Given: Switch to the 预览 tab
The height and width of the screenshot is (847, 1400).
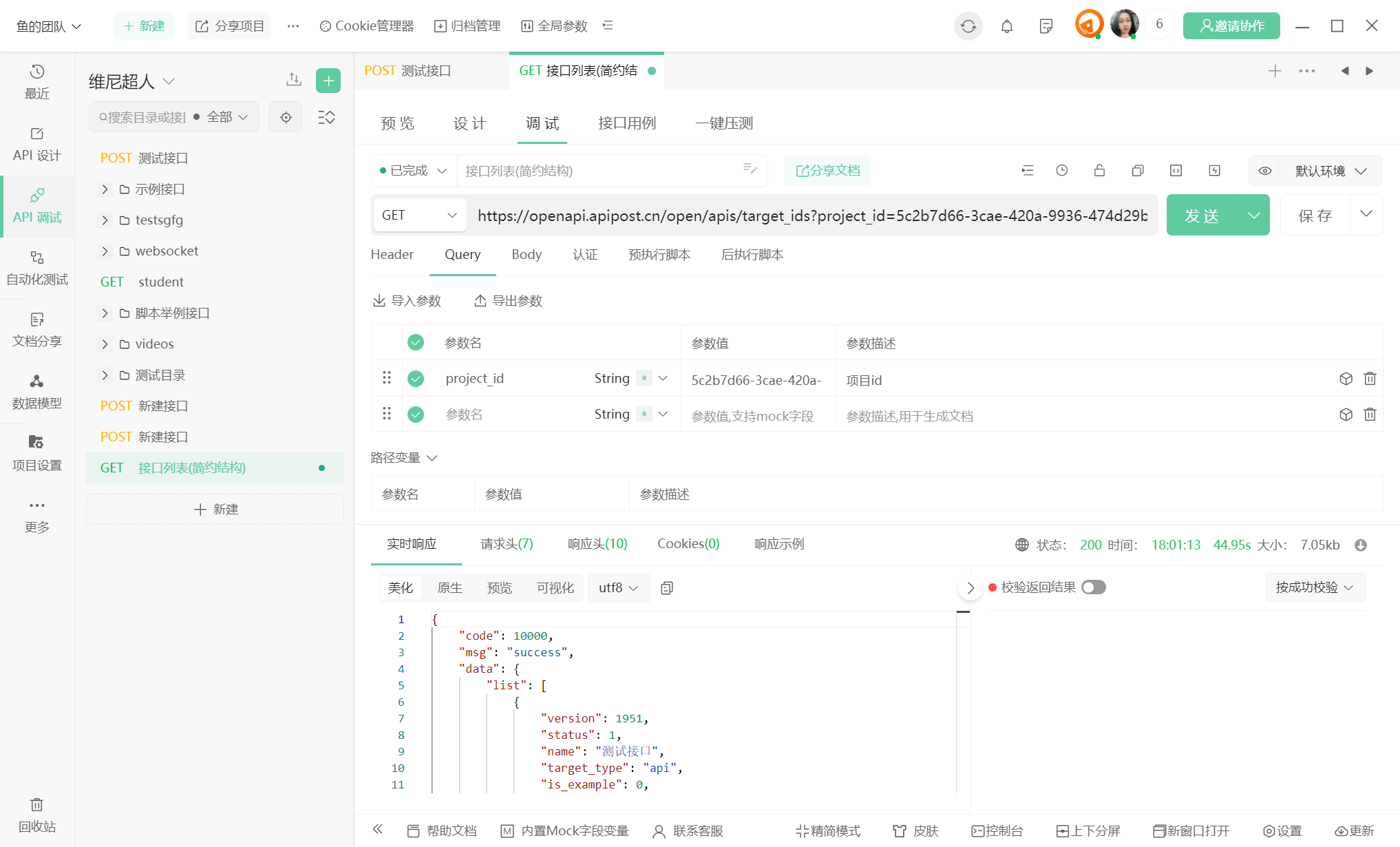Looking at the screenshot, I should 398,123.
